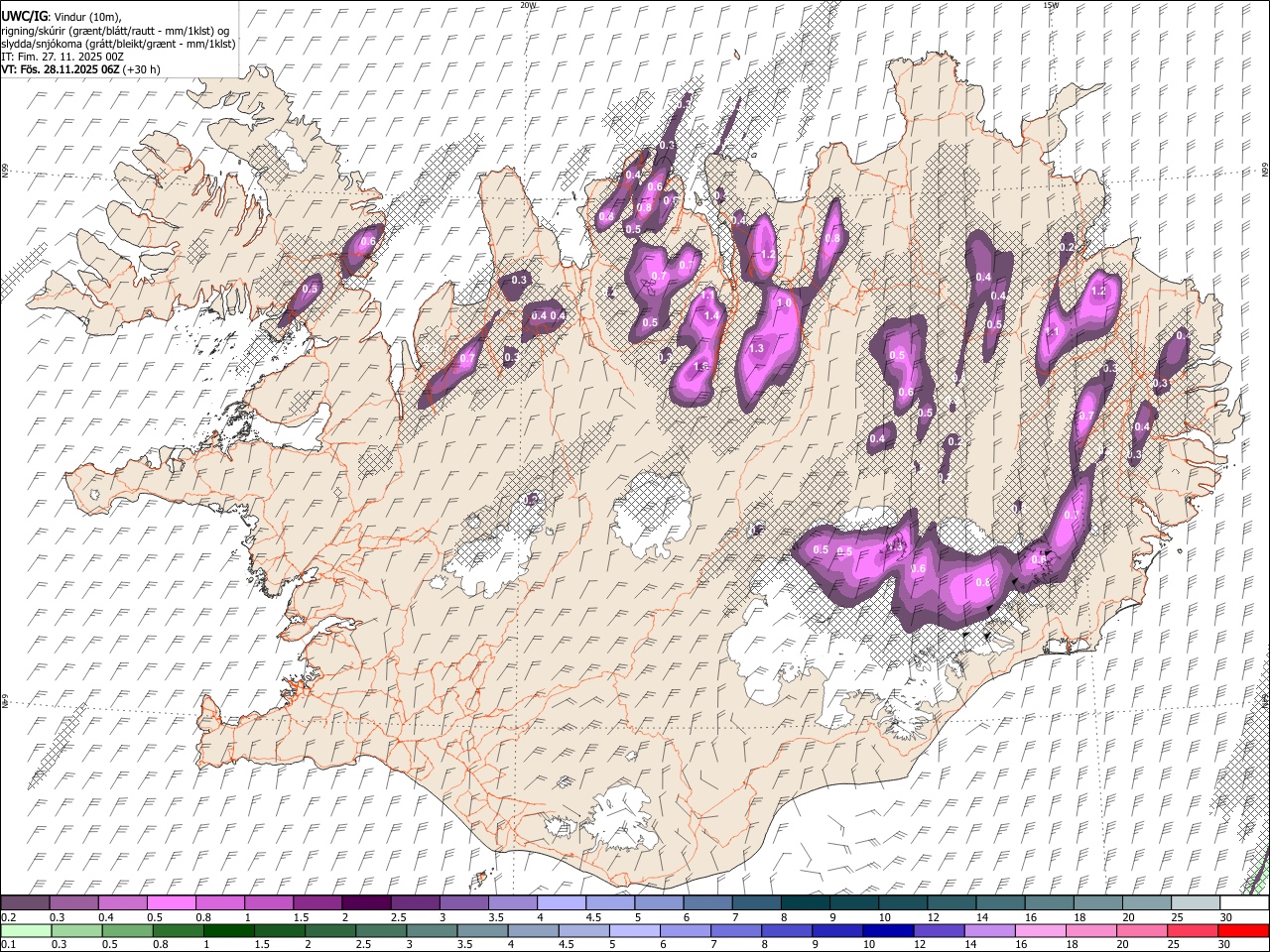Select the magenta-purple 1.5 legend swatch
This screenshot has height=952, width=1270.
[x=317, y=902]
